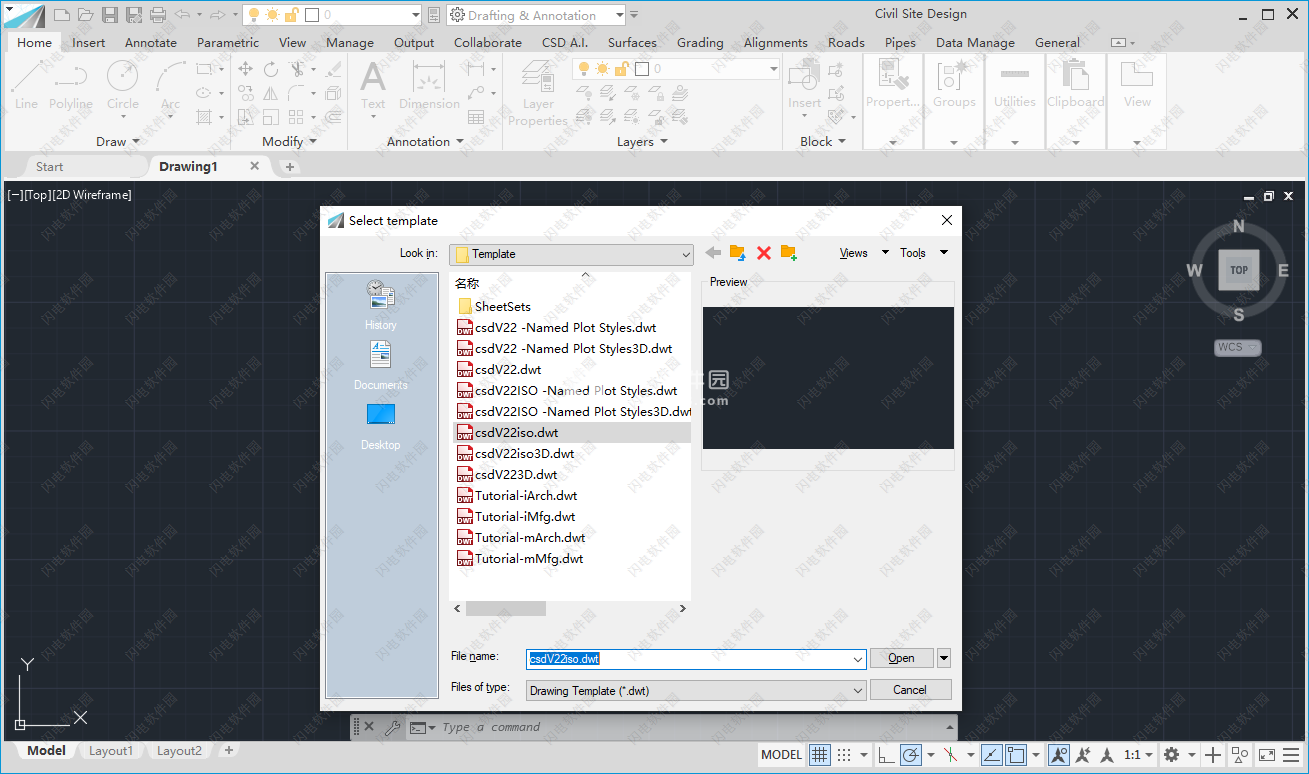
Task: Click the Move tool in Modify panel
Action: [x=245, y=69]
